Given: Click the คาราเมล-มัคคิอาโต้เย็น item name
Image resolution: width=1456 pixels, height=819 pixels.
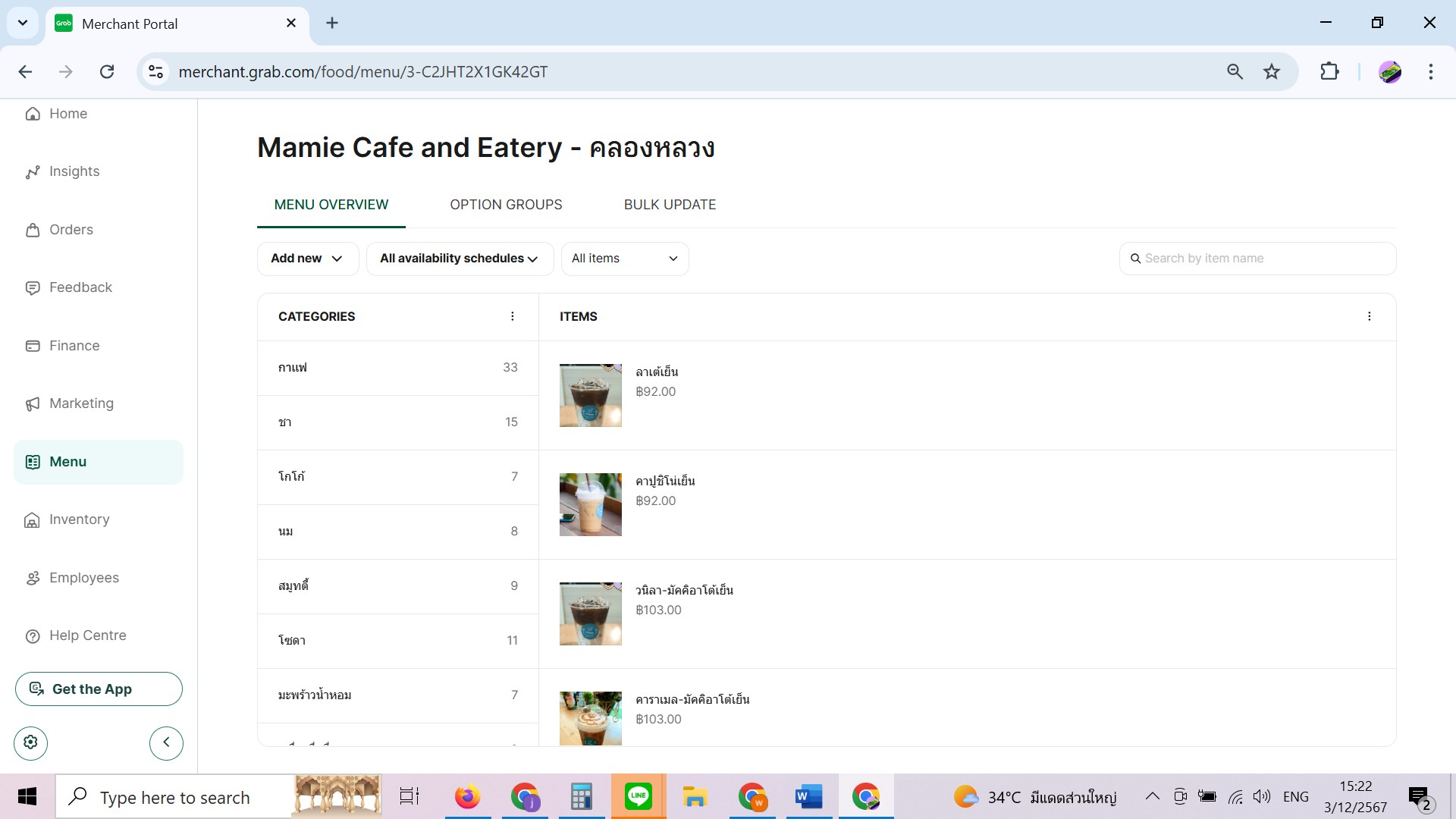Looking at the screenshot, I should tap(692, 699).
